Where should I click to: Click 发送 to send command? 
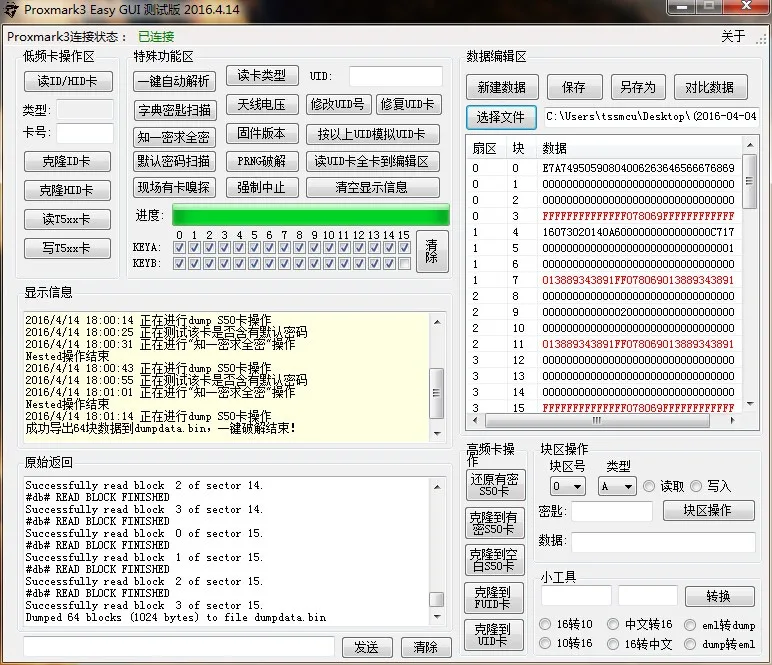pyautogui.click(x=367, y=647)
